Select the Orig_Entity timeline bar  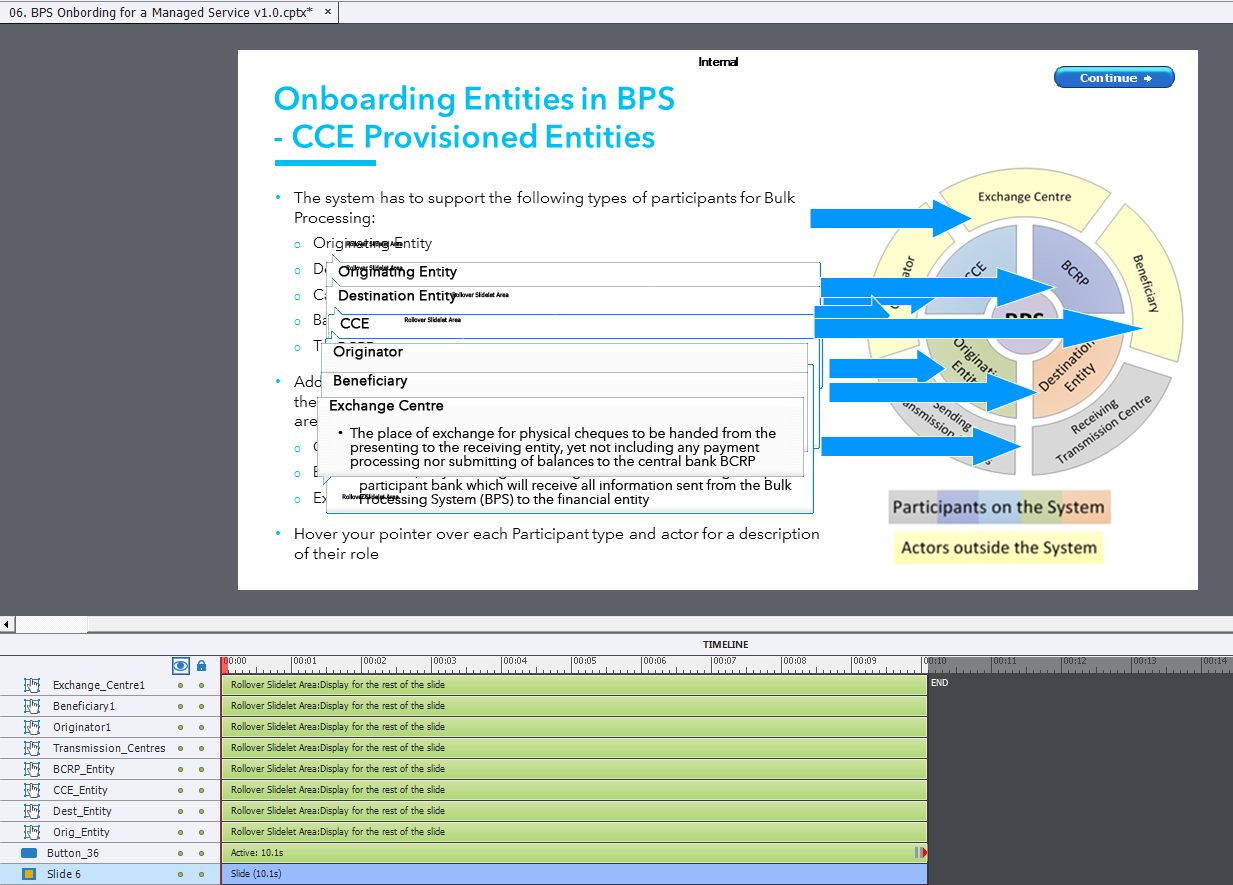(x=573, y=832)
